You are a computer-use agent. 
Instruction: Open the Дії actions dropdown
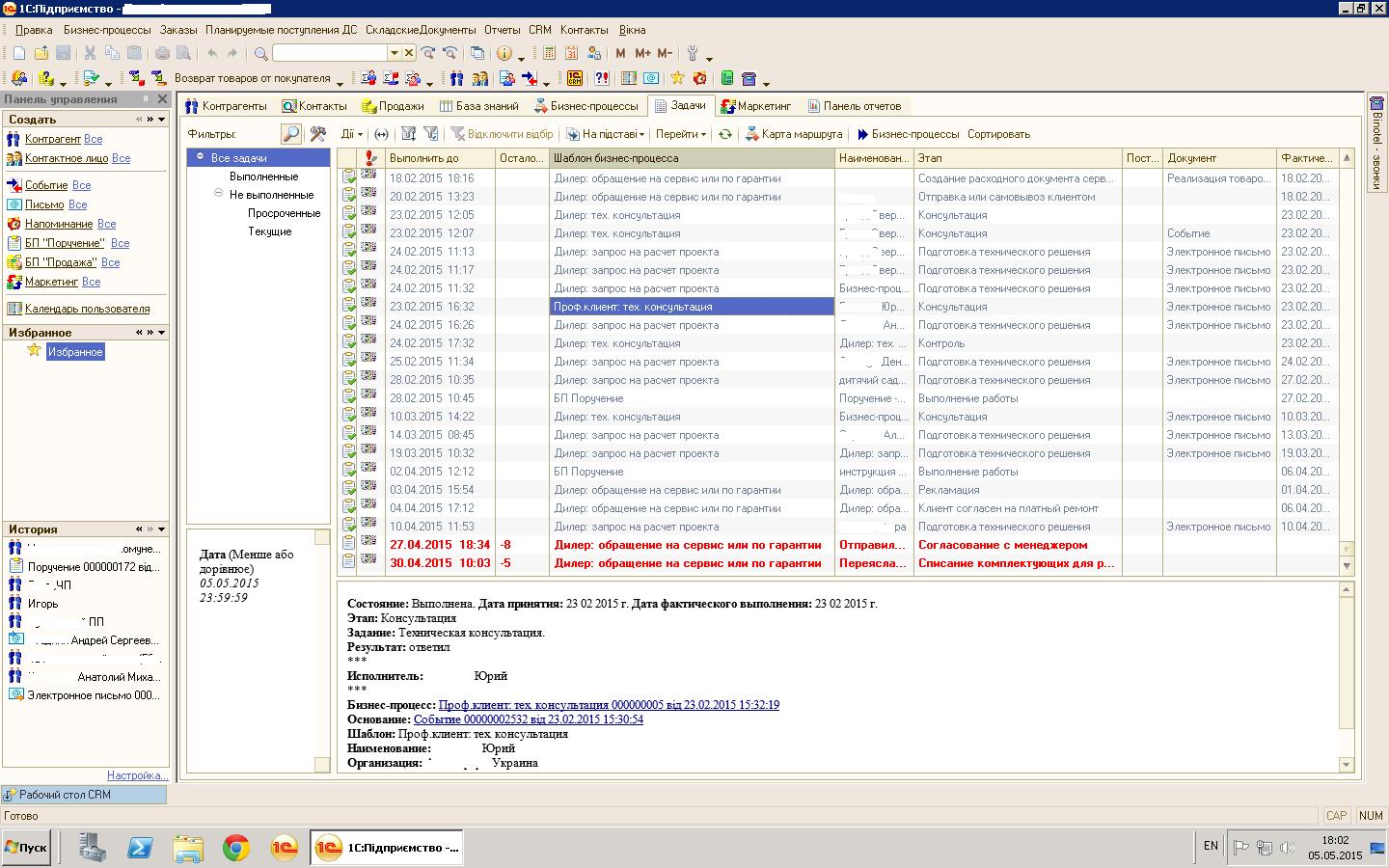[x=351, y=135]
